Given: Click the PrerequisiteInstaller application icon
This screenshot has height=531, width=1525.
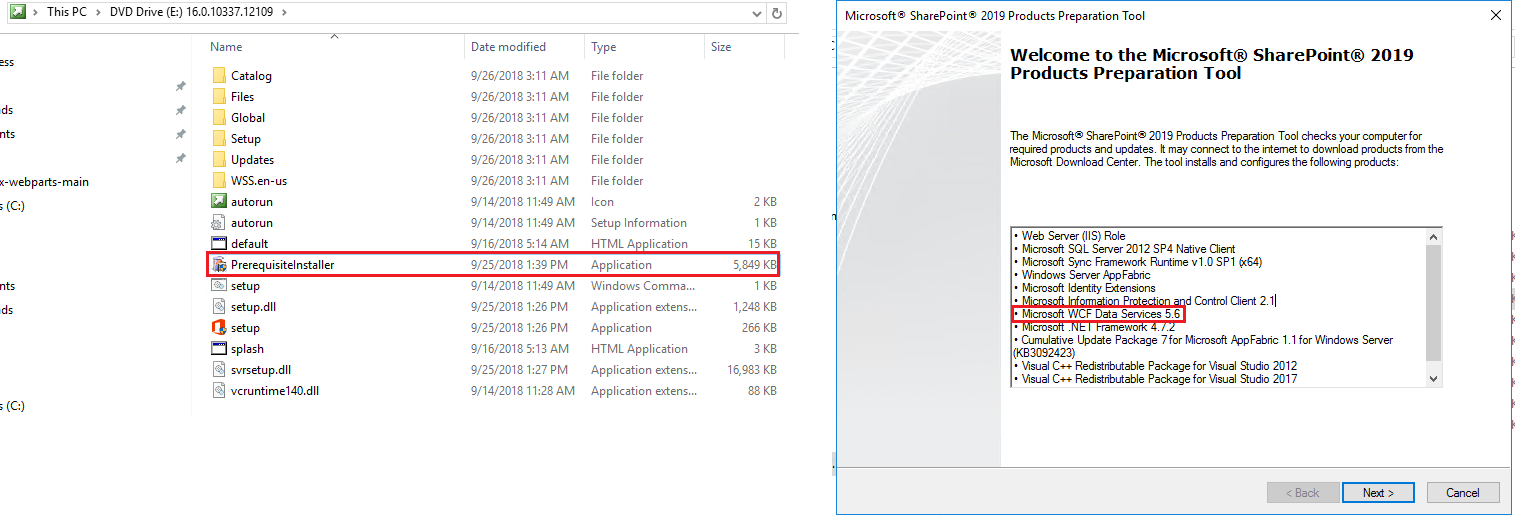Looking at the screenshot, I should point(220,265).
